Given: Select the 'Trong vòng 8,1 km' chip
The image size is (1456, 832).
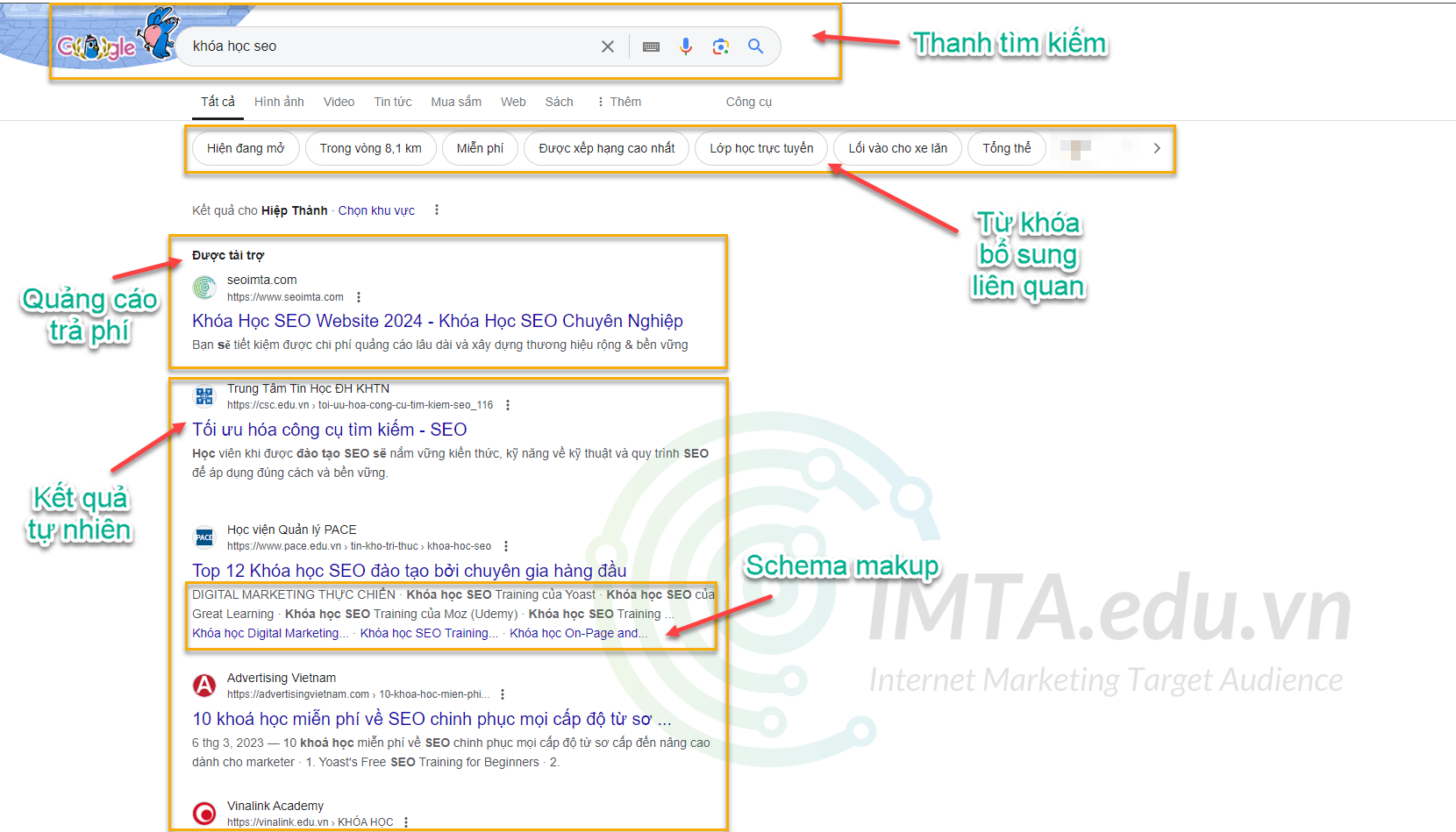Looking at the screenshot, I should 371,148.
